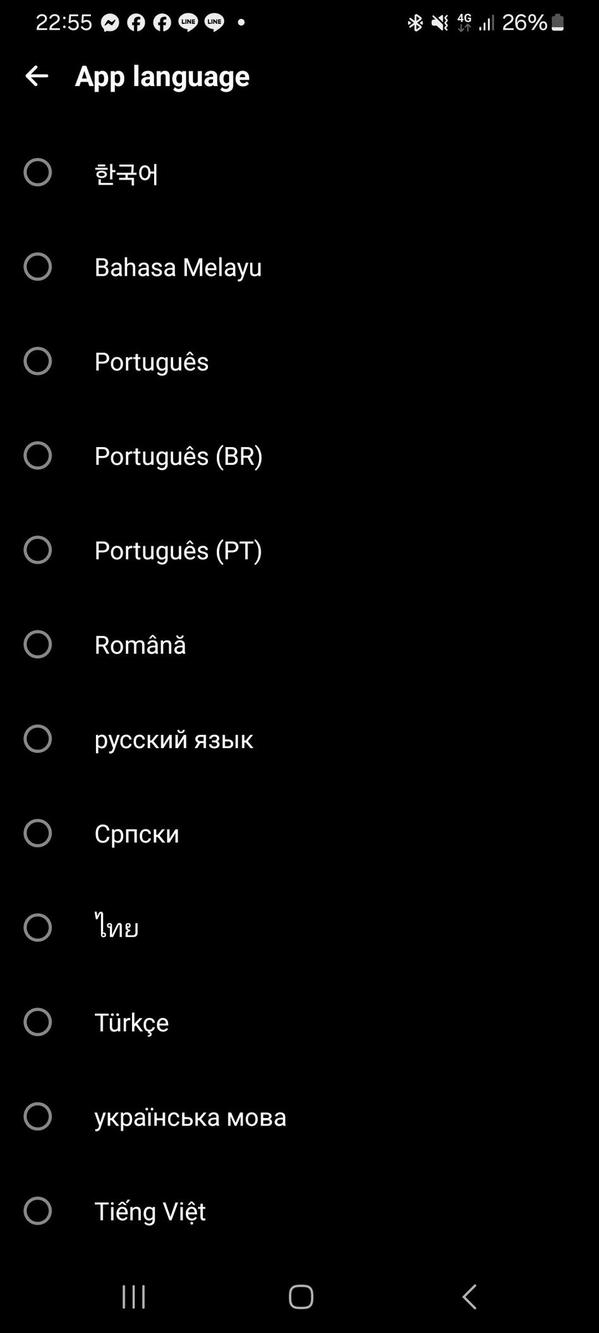
Task: Click the Facebook notification icon
Action: click(136, 21)
